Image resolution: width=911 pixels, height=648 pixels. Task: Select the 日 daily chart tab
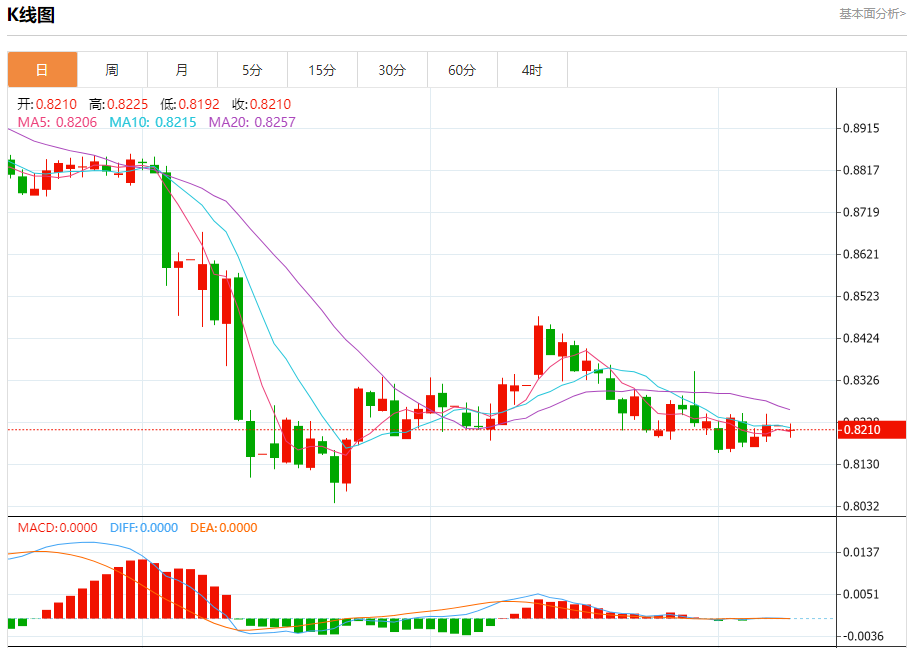(x=42, y=70)
